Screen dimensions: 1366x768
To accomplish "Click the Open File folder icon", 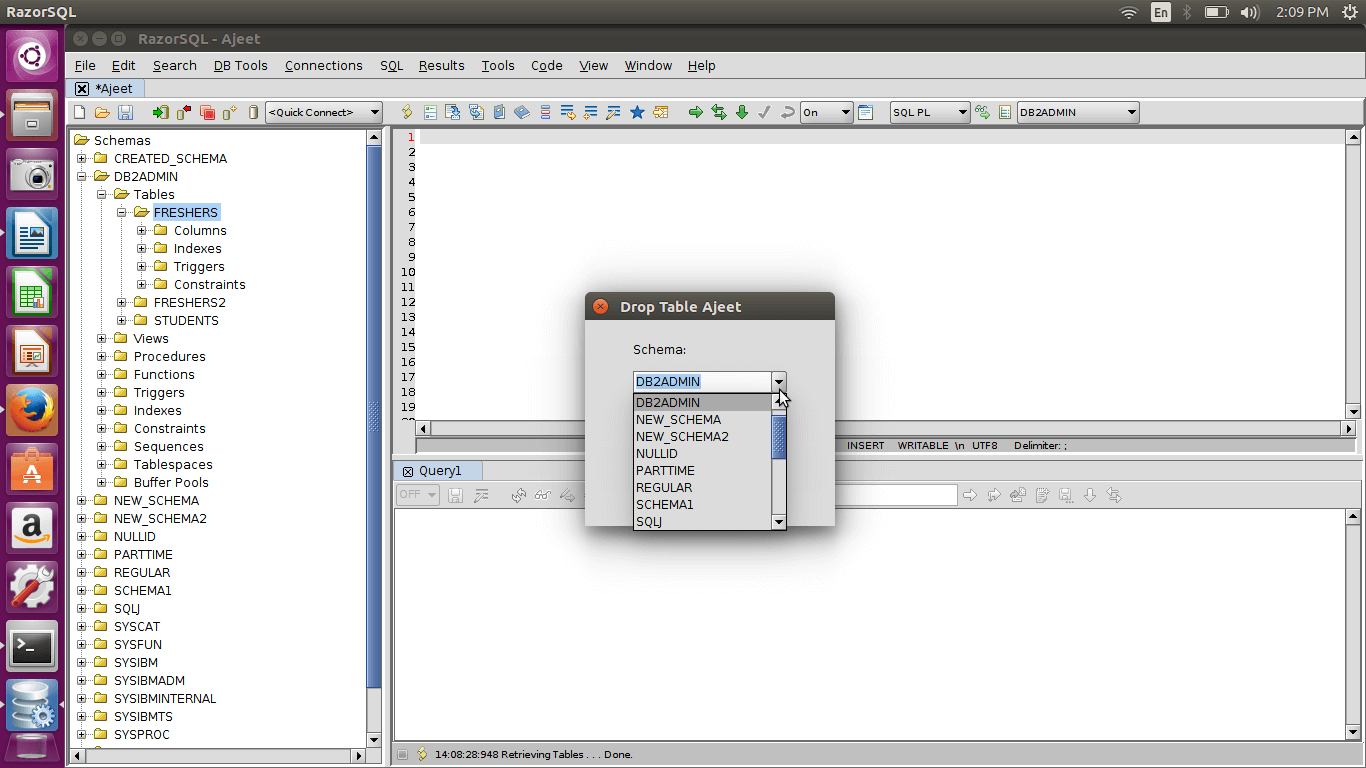I will (102, 113).
